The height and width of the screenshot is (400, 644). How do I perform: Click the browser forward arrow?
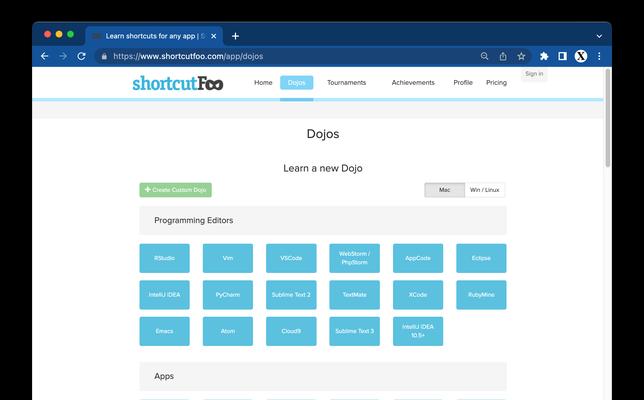pyautogui.click(x=63, y=56)
